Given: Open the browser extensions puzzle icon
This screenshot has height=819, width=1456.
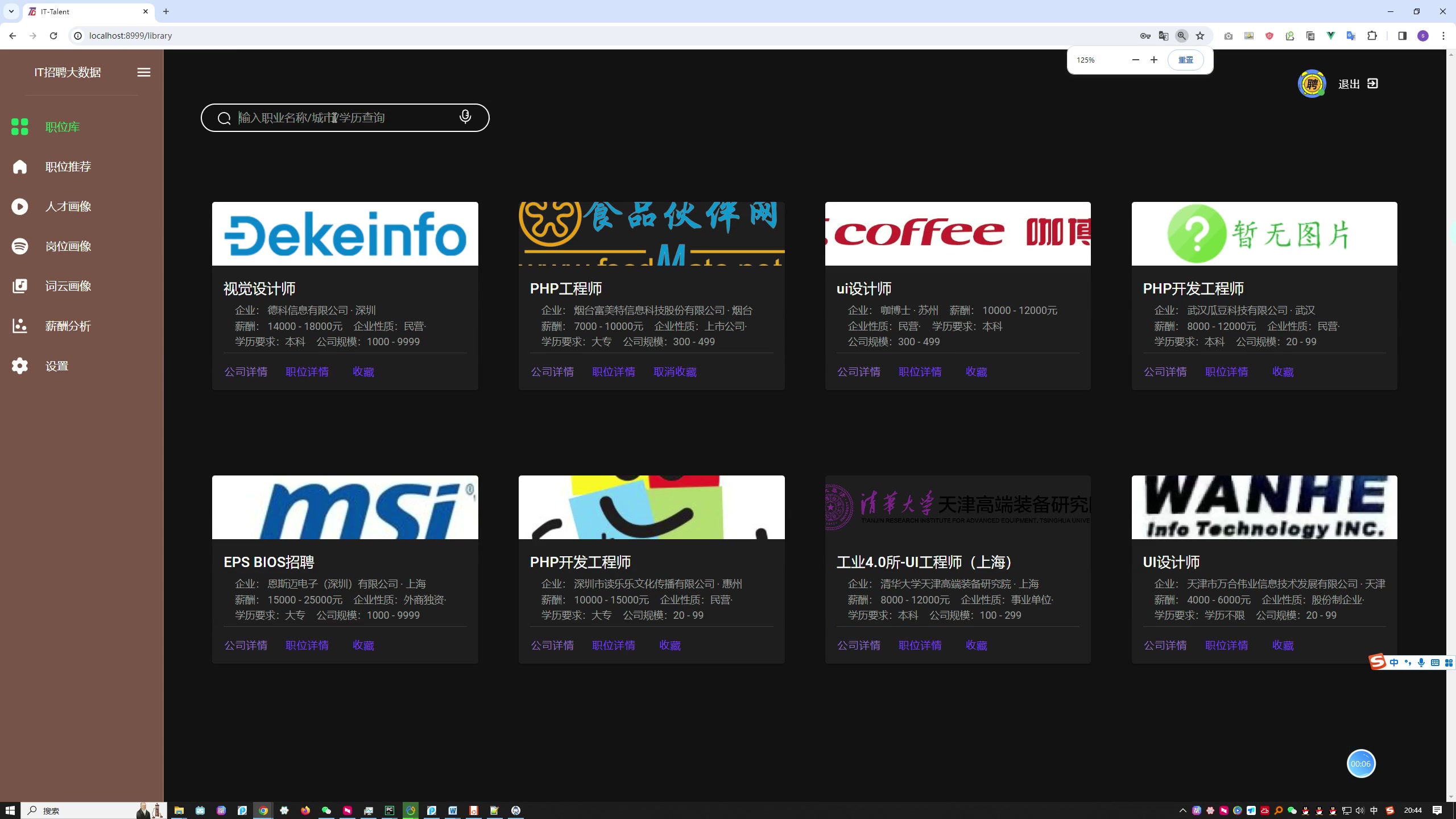Looking at the screenshot, I should pyautogui.click(x=1372, y=36).
